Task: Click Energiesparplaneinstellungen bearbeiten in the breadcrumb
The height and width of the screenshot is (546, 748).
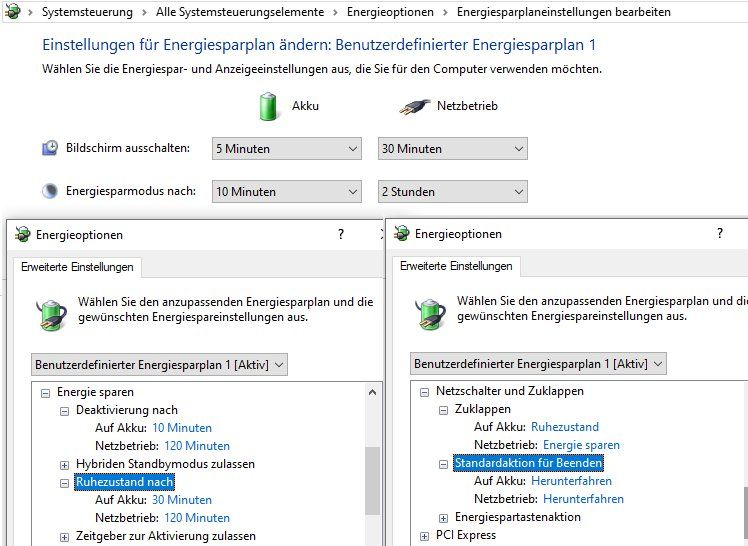Action: [x=564, y=12]
